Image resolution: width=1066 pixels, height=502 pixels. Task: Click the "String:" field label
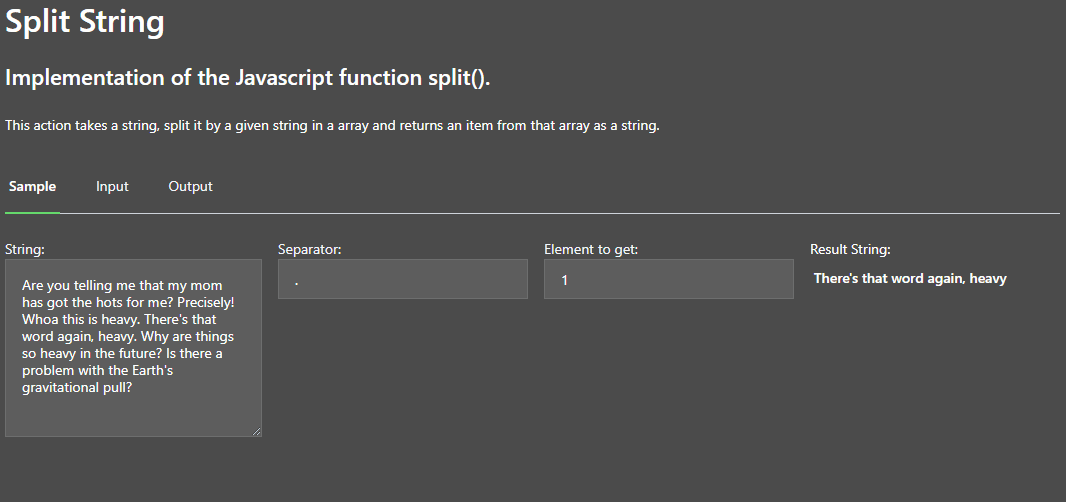point(25,249)
